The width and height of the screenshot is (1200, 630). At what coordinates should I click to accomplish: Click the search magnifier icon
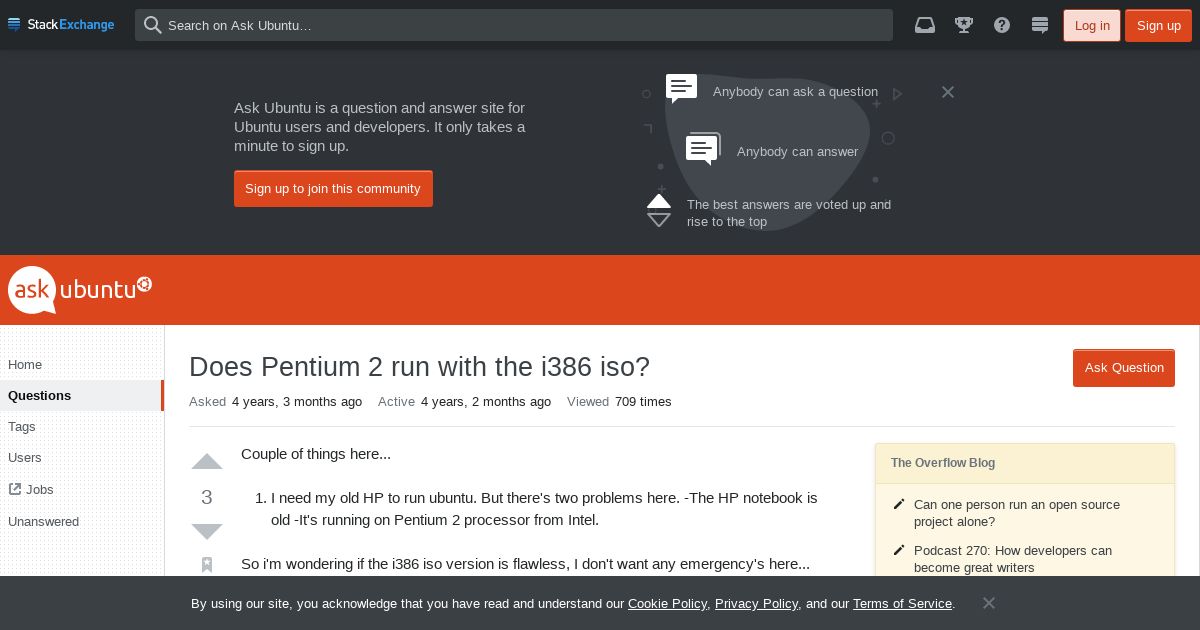pos(153,25)
